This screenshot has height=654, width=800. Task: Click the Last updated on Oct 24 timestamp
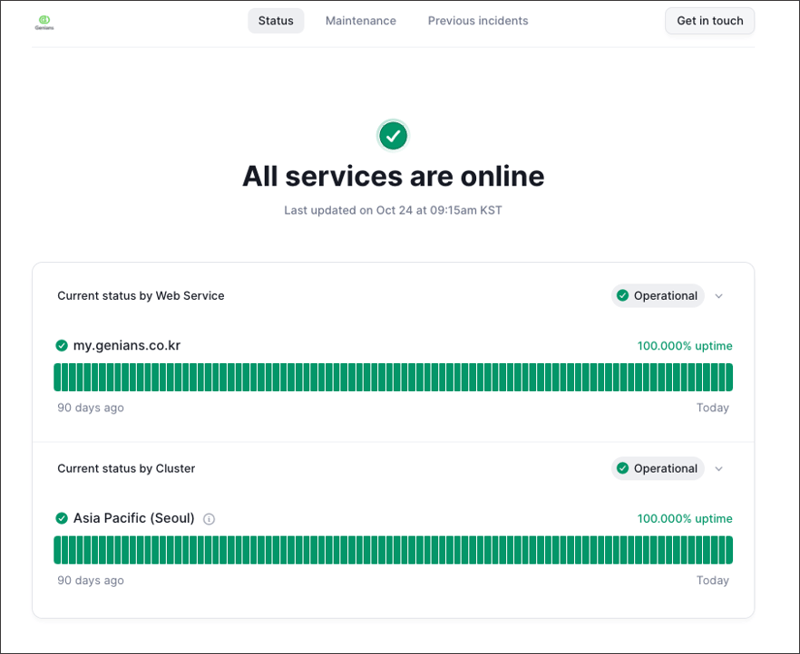393,210
